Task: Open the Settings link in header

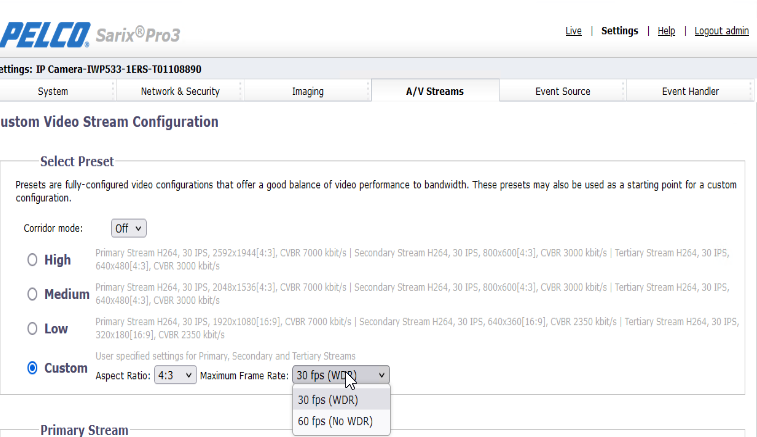Action: (x=619, y=31)
